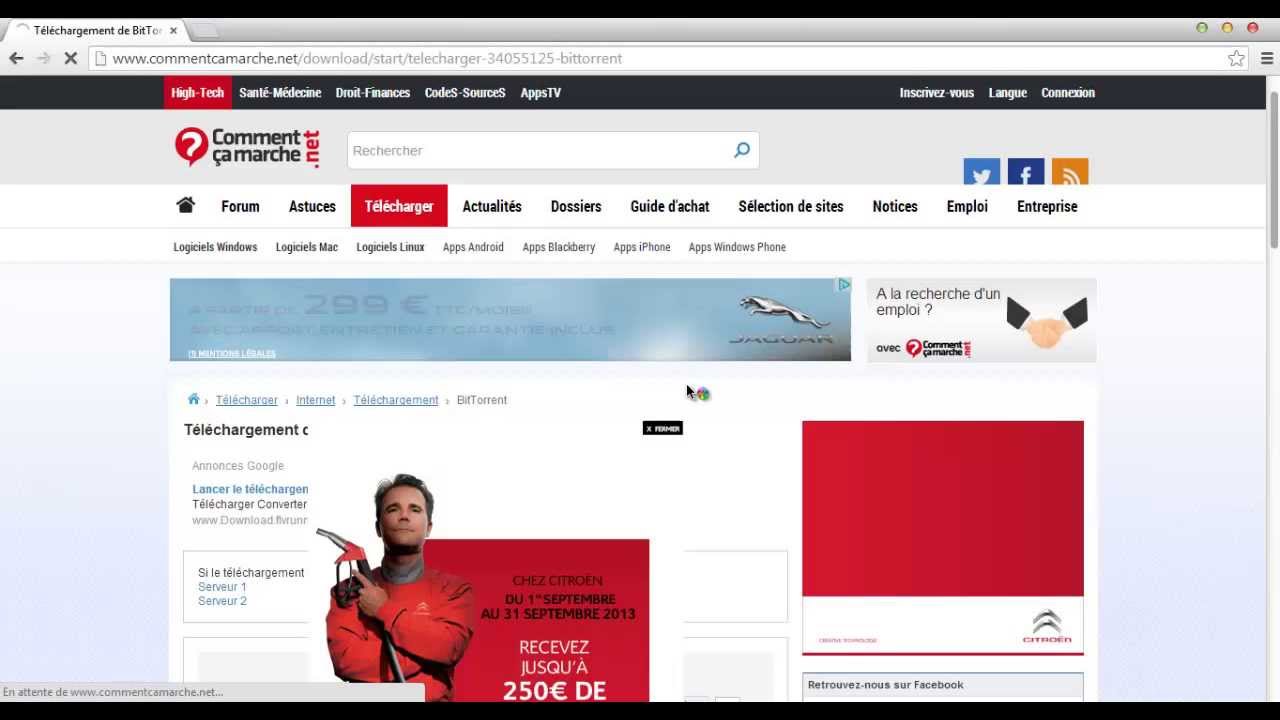Go to site home via house icon

click(x=185, y=205)
